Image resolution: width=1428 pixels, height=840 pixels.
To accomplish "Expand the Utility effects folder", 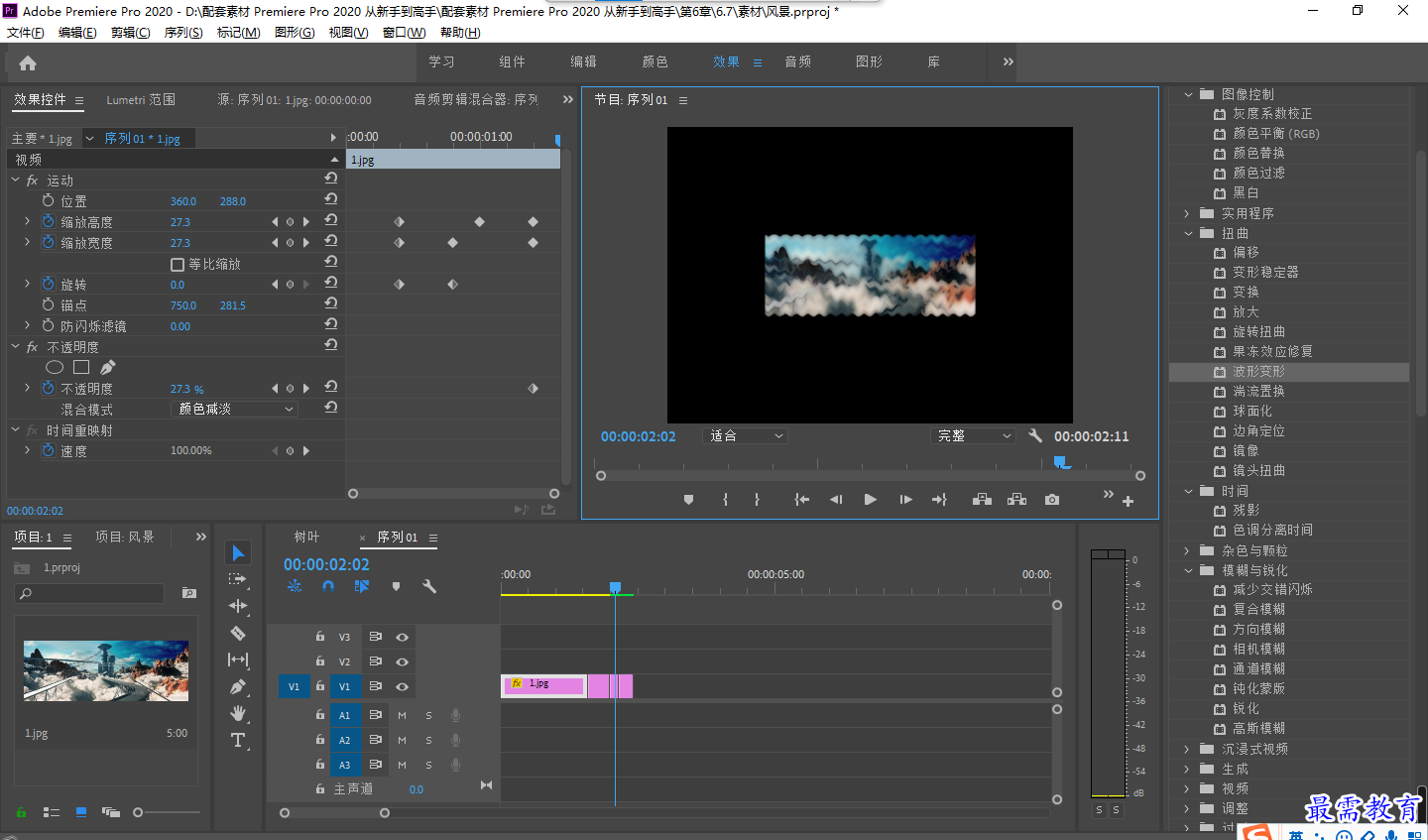I will tap(1188, 213).
